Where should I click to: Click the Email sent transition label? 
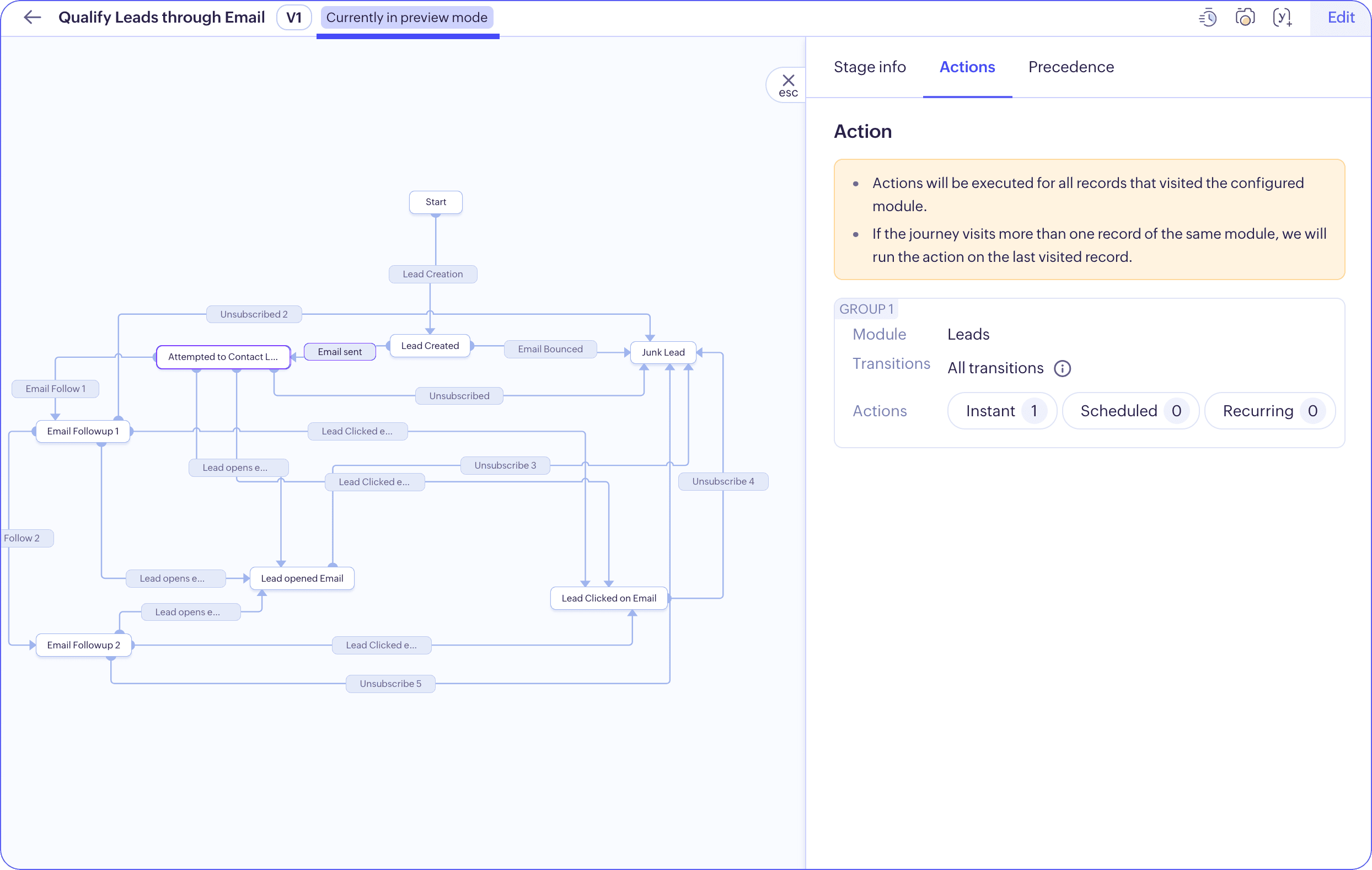pos(340,352)
